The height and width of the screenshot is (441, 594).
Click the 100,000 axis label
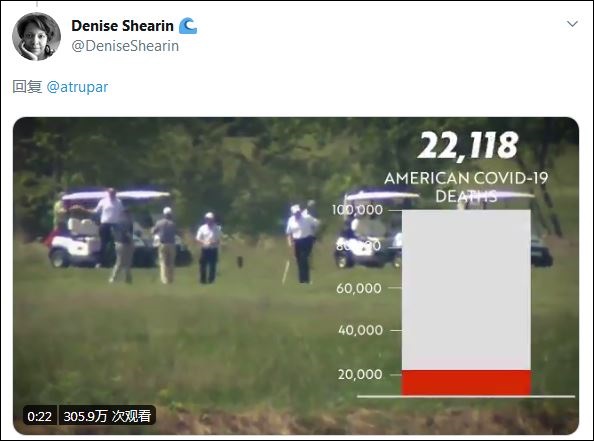tap(357, 210)
